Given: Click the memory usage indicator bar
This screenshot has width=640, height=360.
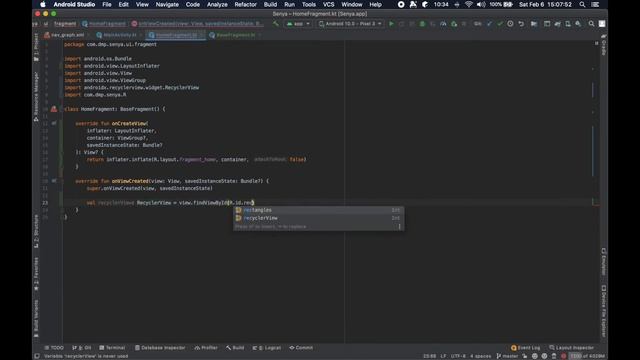Looking at the screenshot, I should (588, 356).
